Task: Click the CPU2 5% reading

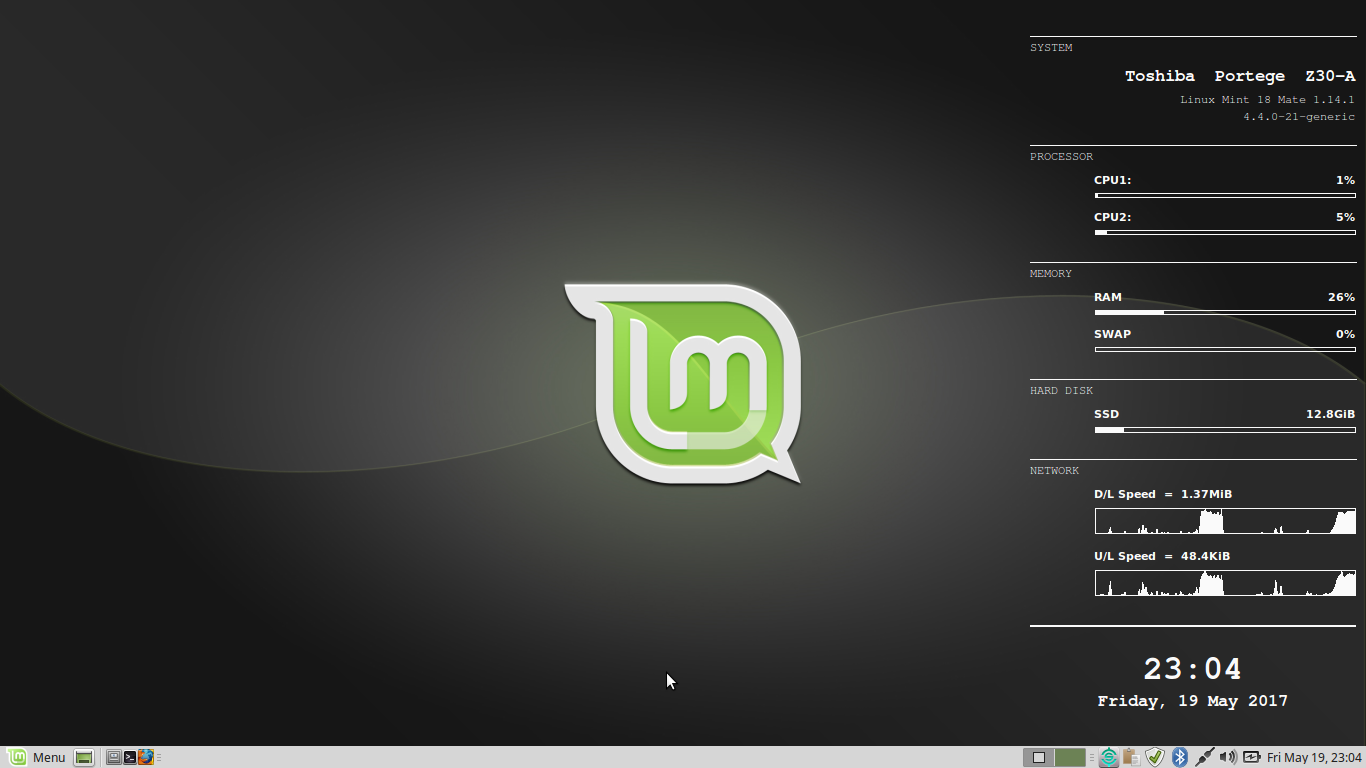Action: pos(1345,217)
